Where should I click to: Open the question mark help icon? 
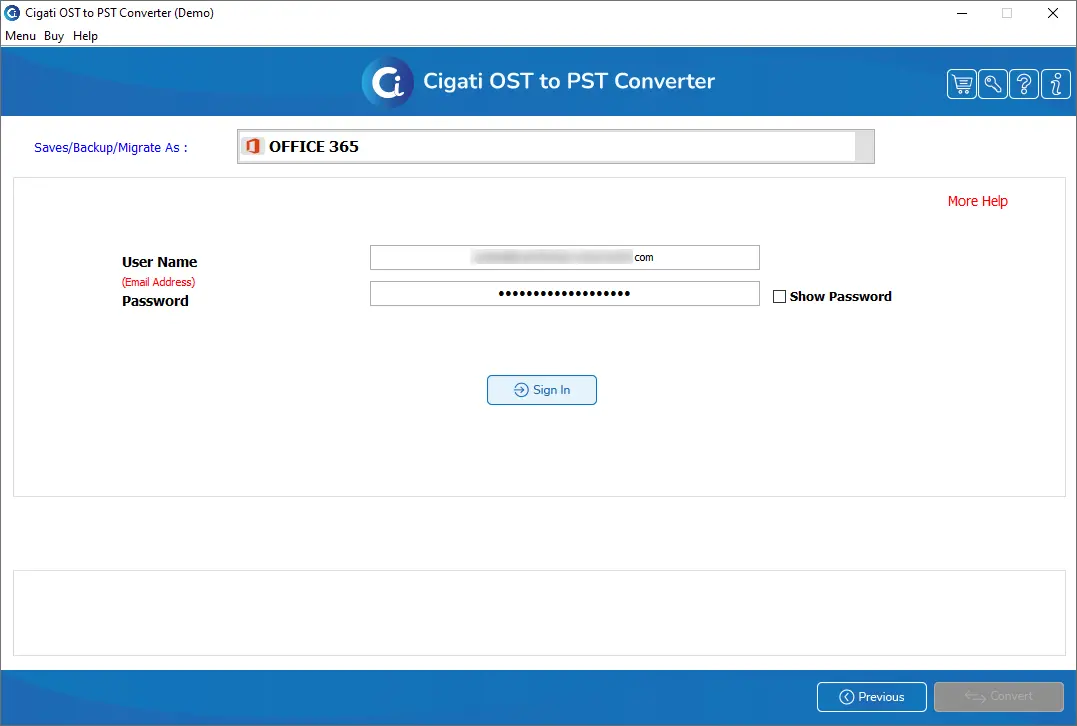tap(1023, 84)
